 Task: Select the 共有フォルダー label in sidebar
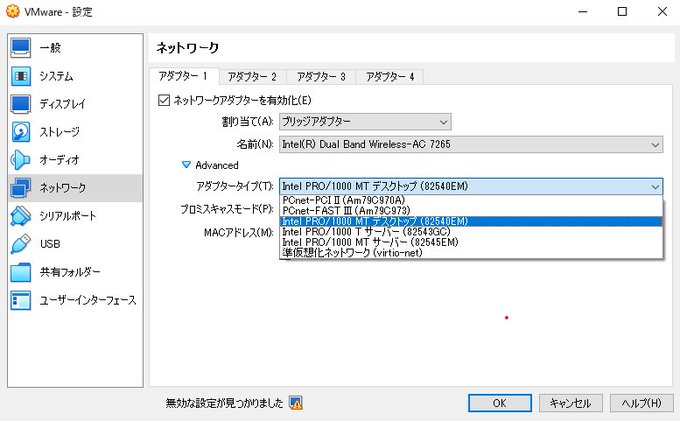pyautogui.click(x=70, y=272)
